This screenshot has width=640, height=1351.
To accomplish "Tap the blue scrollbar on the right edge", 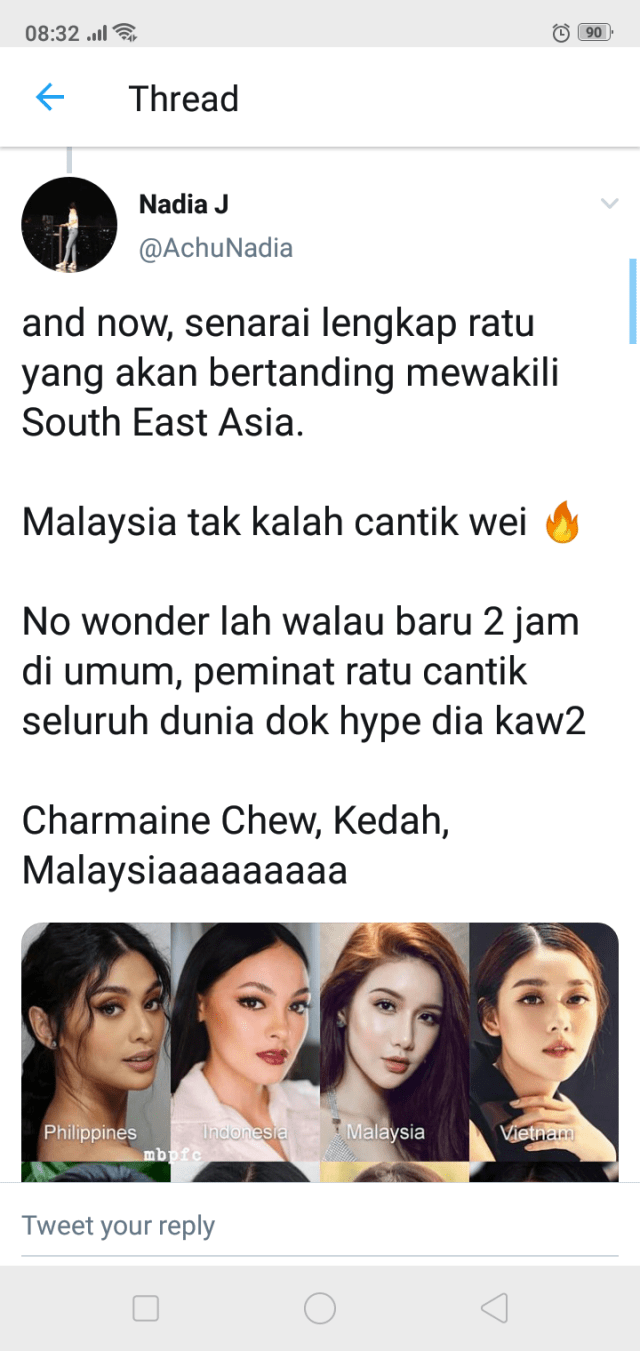I will coord(632,301).
